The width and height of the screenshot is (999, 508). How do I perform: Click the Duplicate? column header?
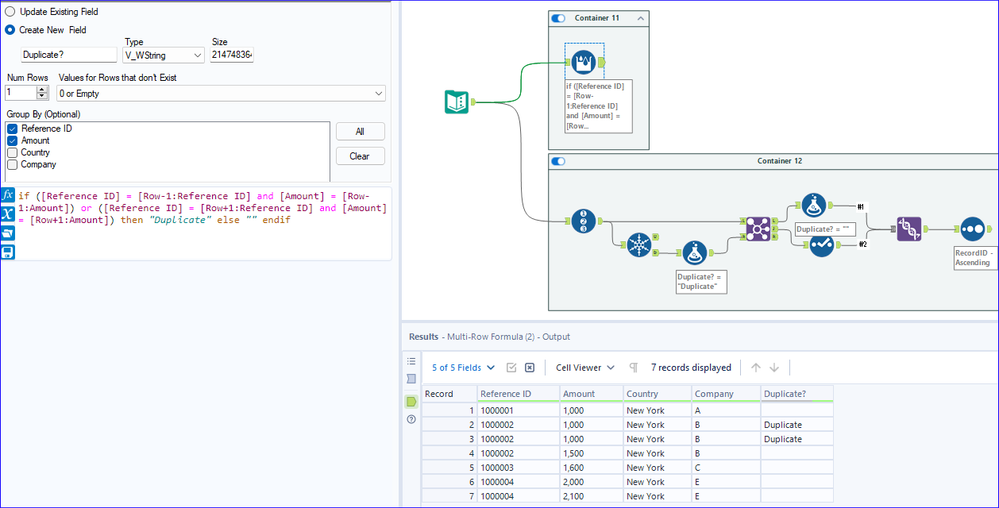pyautogui.click(x=796, y=394)
